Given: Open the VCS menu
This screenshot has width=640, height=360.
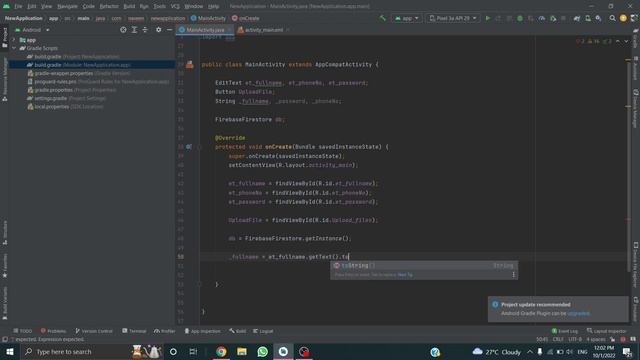Looking at the screenshot, I should 175,7.
